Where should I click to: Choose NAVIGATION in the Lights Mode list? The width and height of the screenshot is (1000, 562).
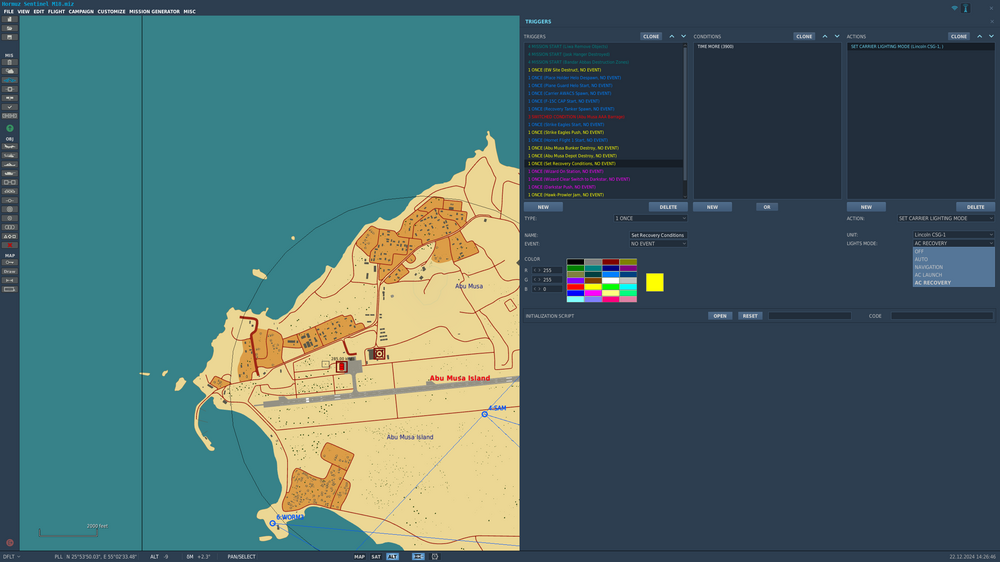point(928,267)
